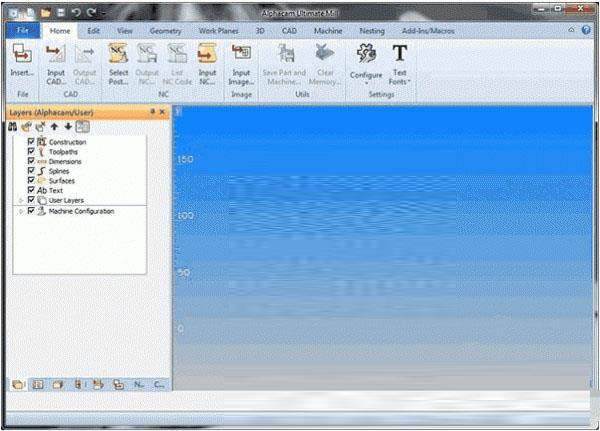Switch to the View ribbon tab

[125, 31]
